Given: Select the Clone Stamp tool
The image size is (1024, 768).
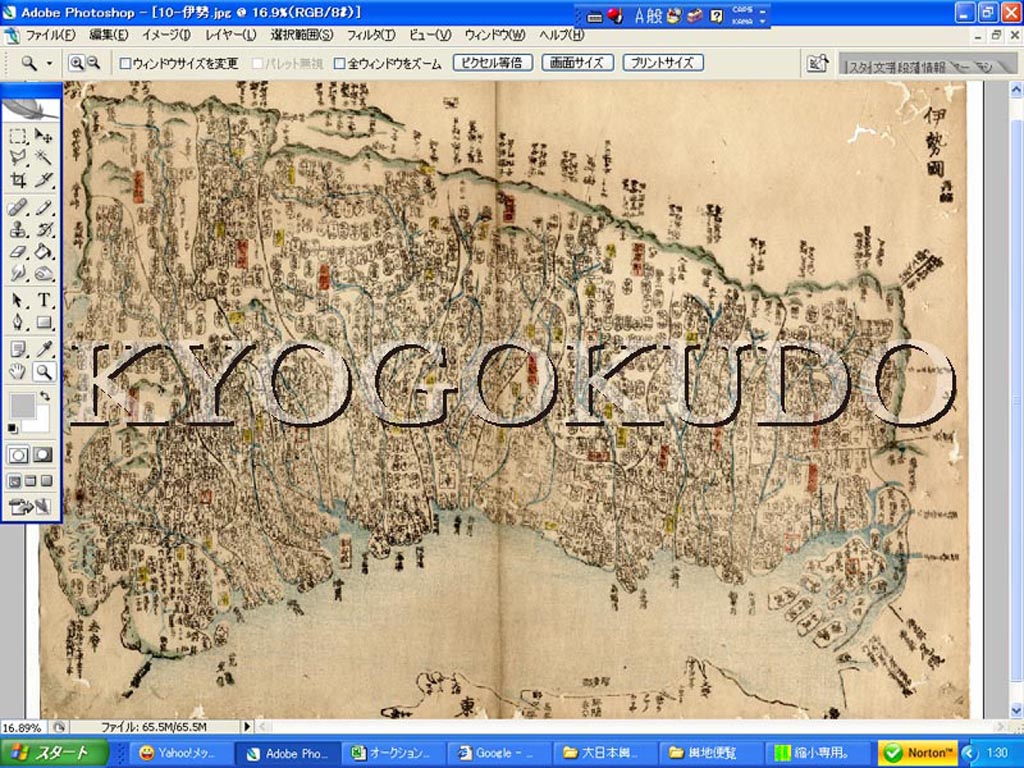Looking at the screenshot, I should [18, 229].
